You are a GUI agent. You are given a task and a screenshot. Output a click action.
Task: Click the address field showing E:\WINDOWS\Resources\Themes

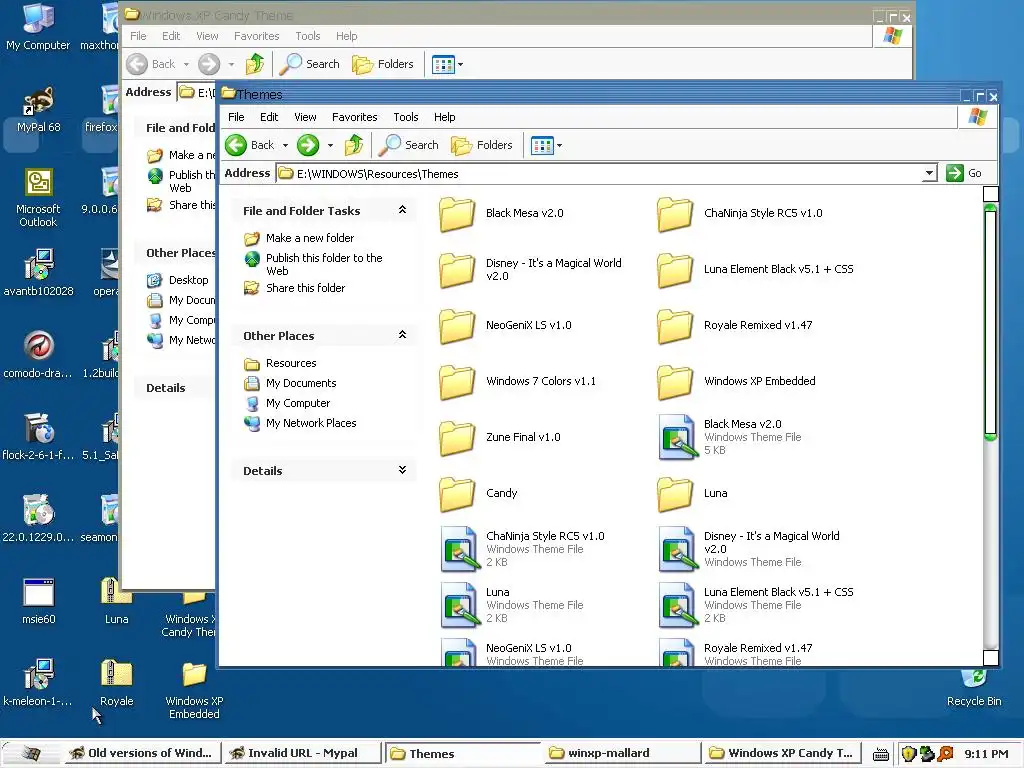(607, 173)
